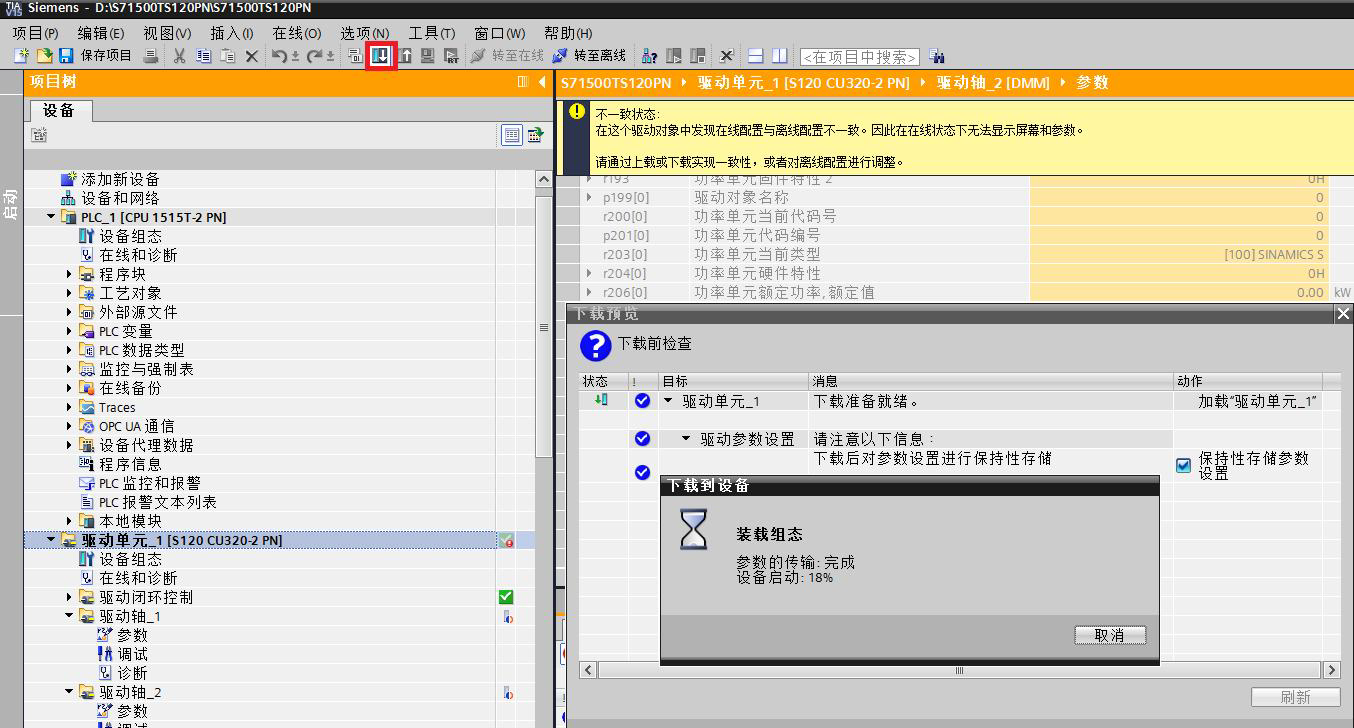Screen dimensions: 1354x728
Task: Open the 选项(N) menu
Action: point(365,33)
